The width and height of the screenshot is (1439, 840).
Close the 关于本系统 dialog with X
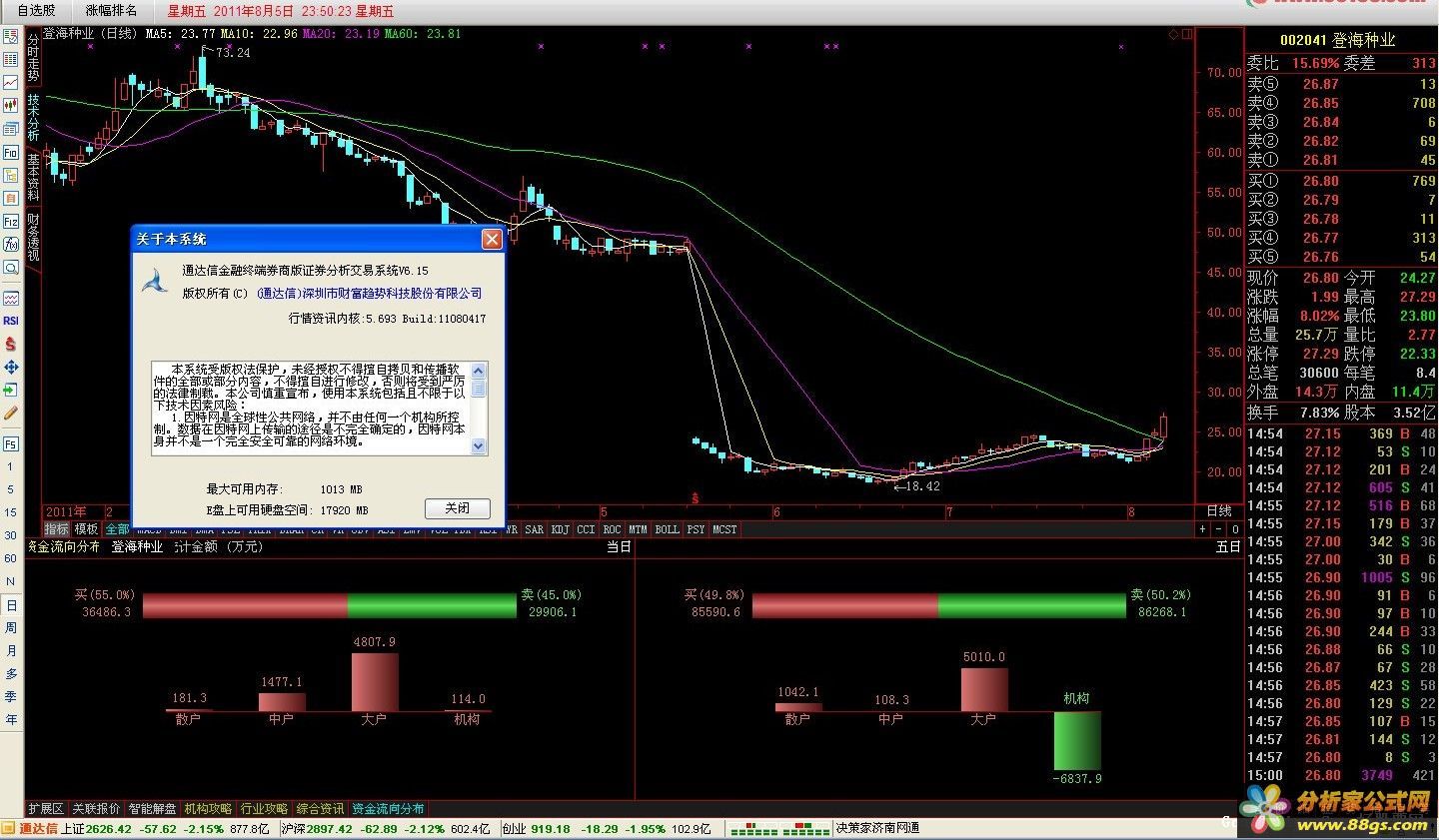tap(491, 240)
